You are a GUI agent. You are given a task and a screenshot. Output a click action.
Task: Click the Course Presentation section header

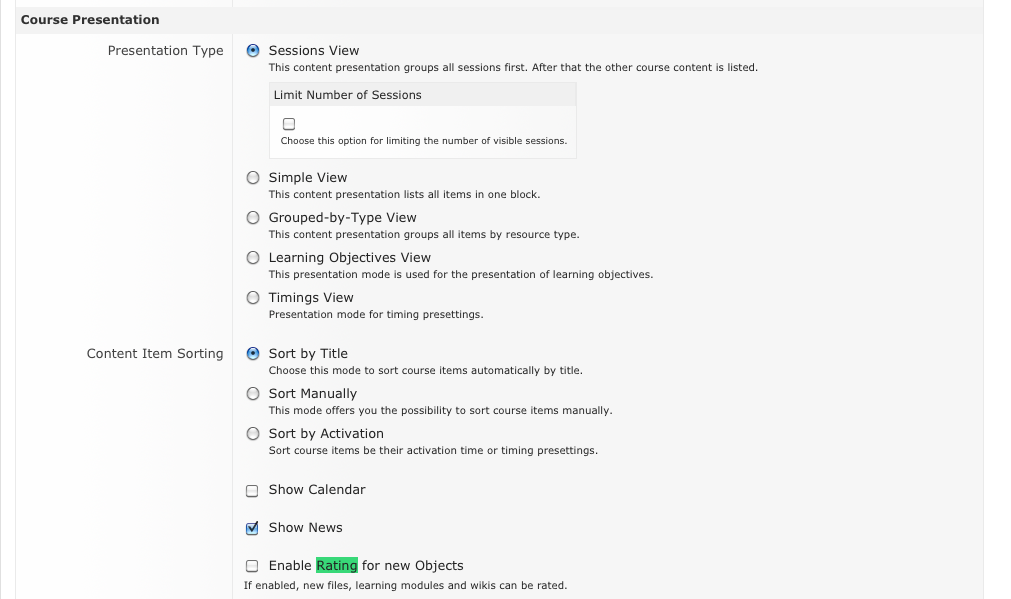[90, 20]
